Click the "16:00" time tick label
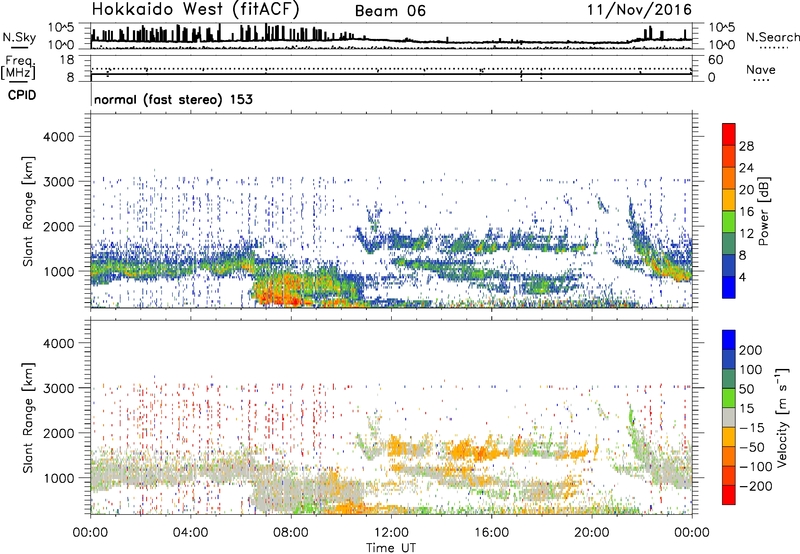 tap(491, 533)
